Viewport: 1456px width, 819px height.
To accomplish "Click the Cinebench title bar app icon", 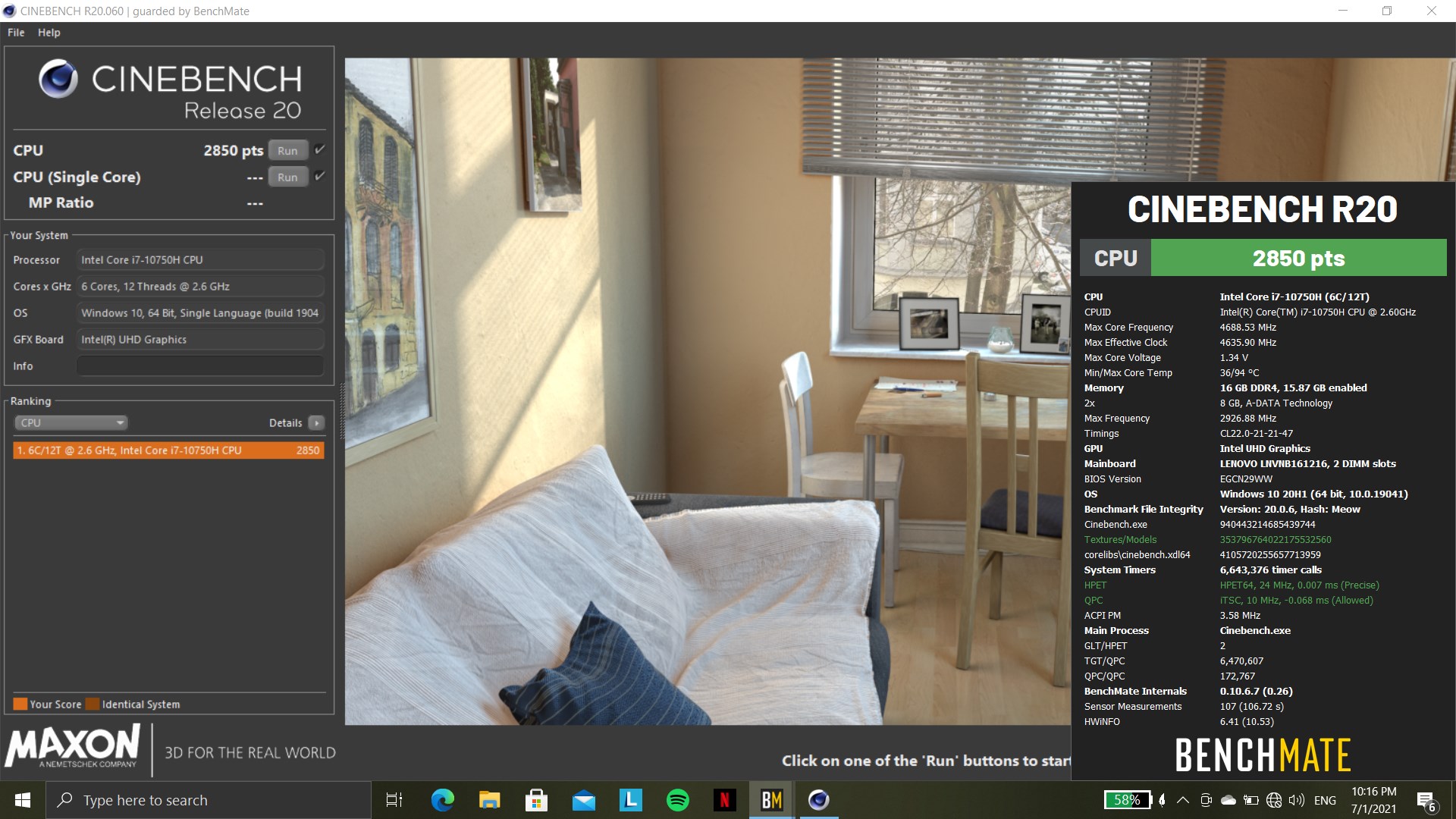I will pyautogui.click(x=9, y=11).
